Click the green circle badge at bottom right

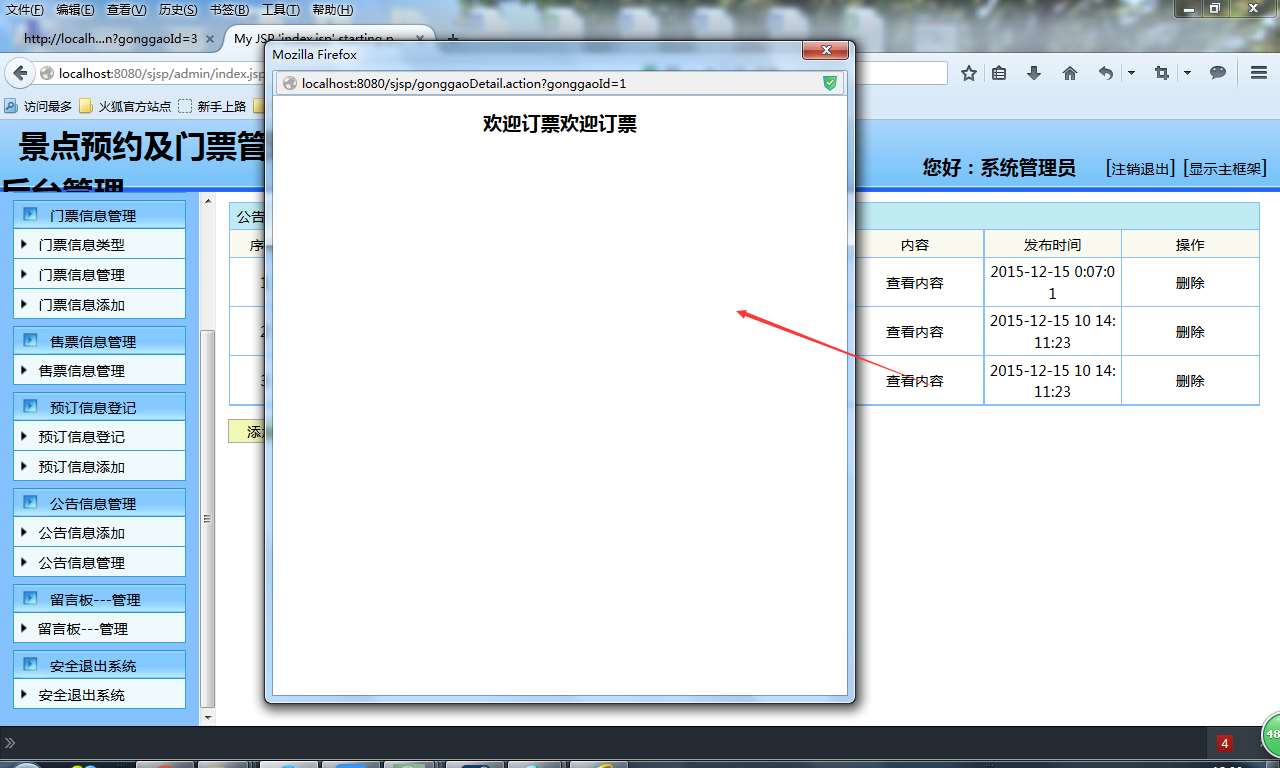click(x=1271, y=735)
